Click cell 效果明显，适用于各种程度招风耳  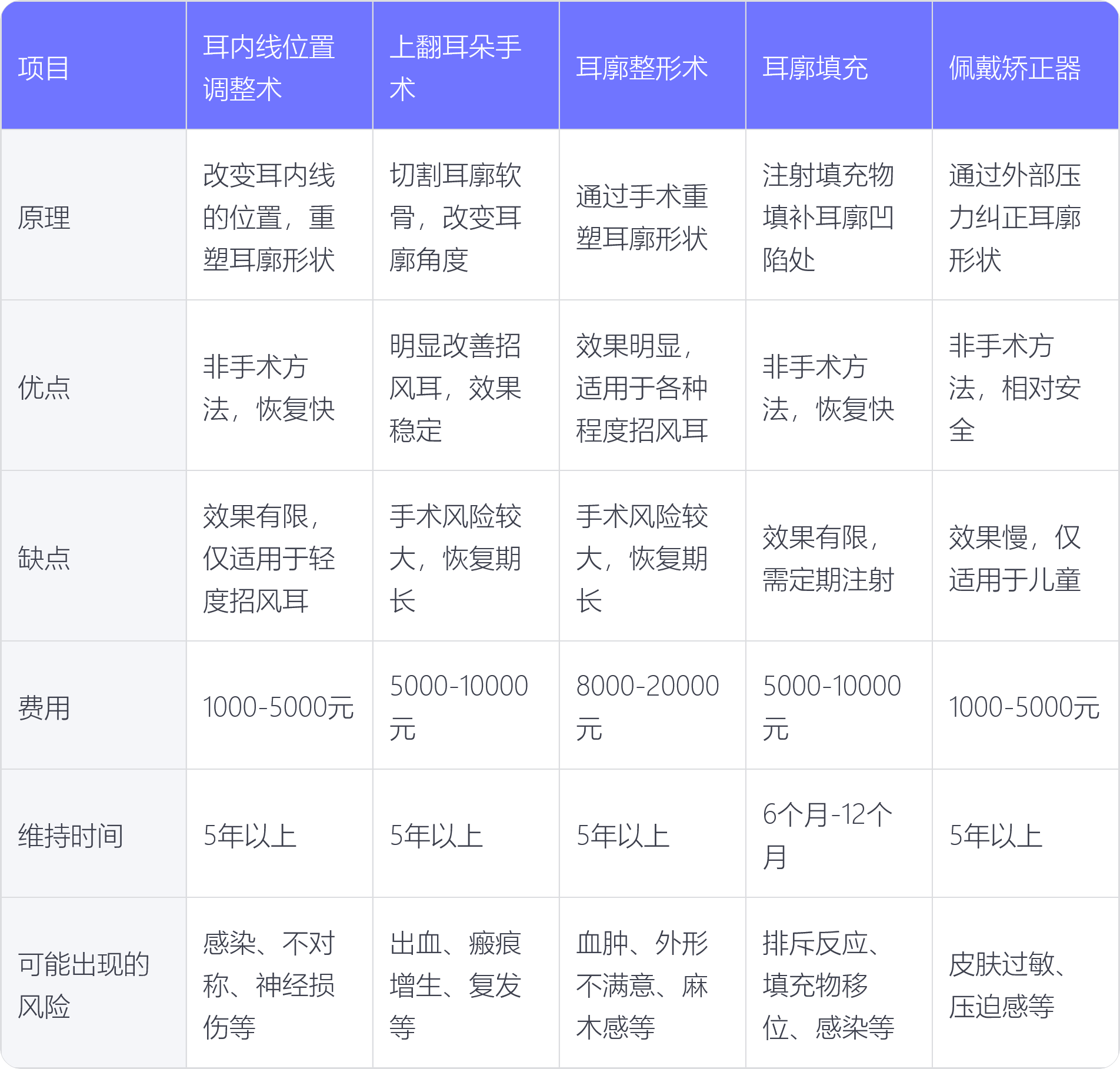[x=652, y=385]
